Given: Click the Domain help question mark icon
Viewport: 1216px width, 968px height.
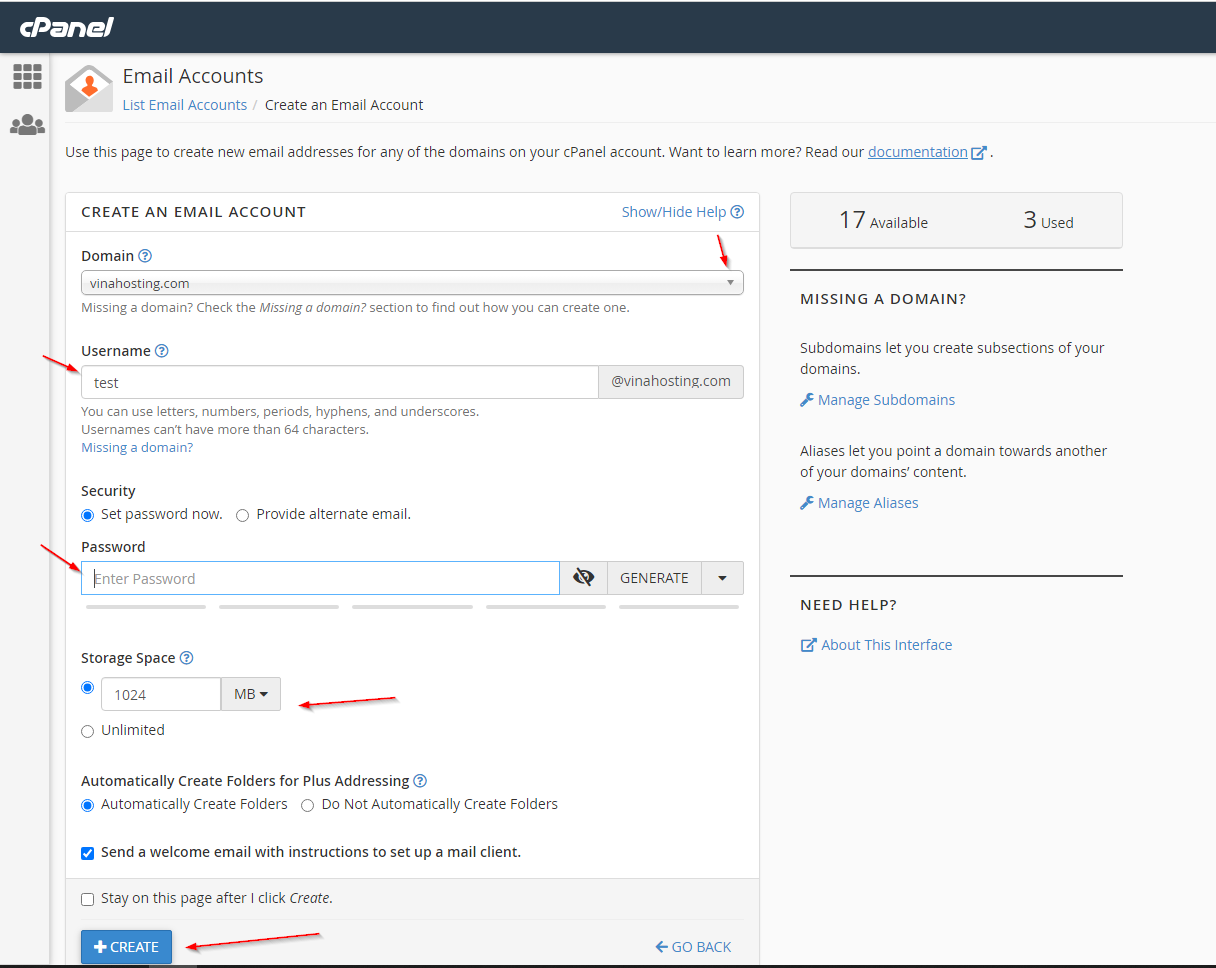Looking at the screenshot, I should coord(145,256).
